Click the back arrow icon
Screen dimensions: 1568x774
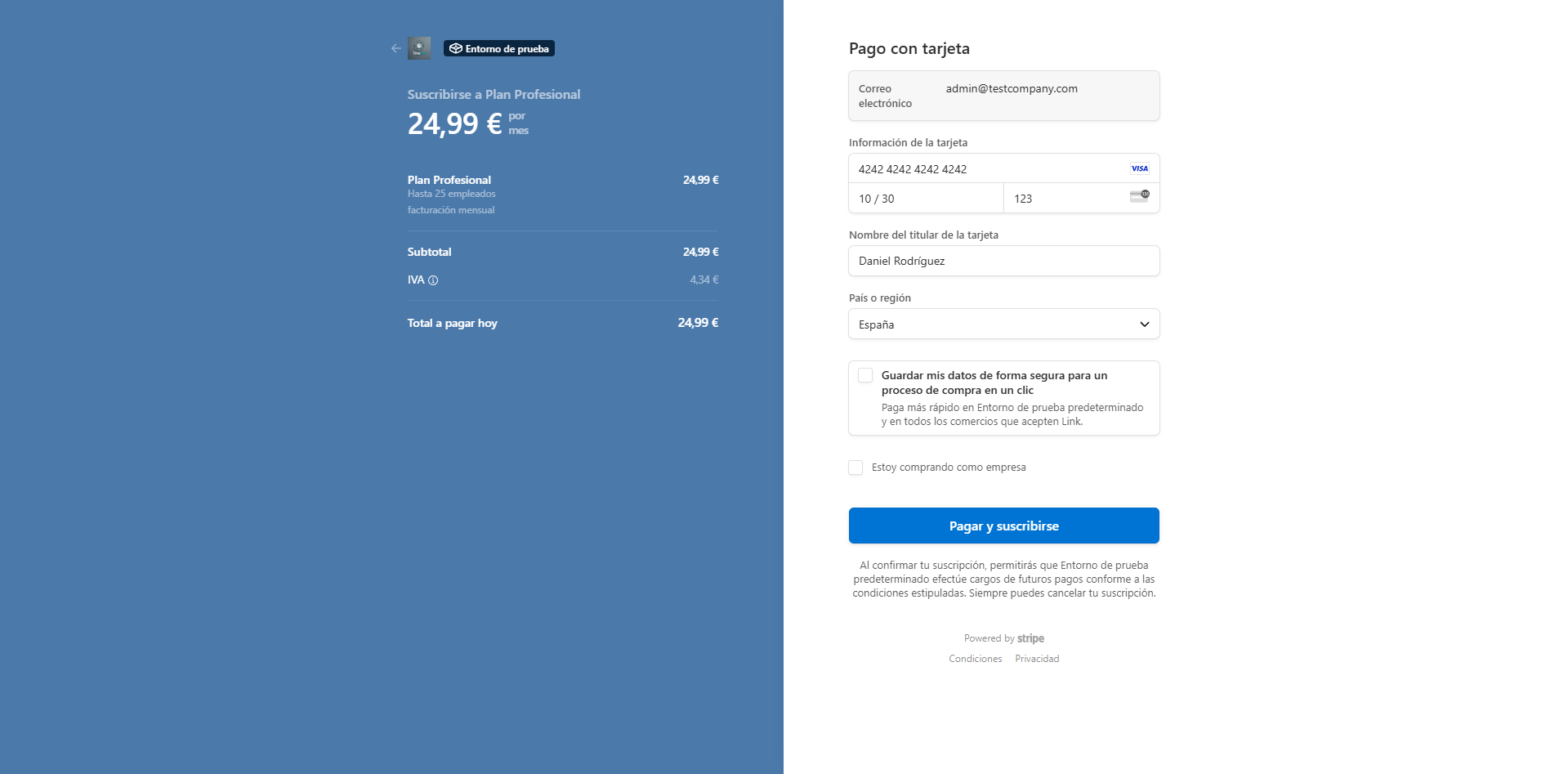coord(396,48)
